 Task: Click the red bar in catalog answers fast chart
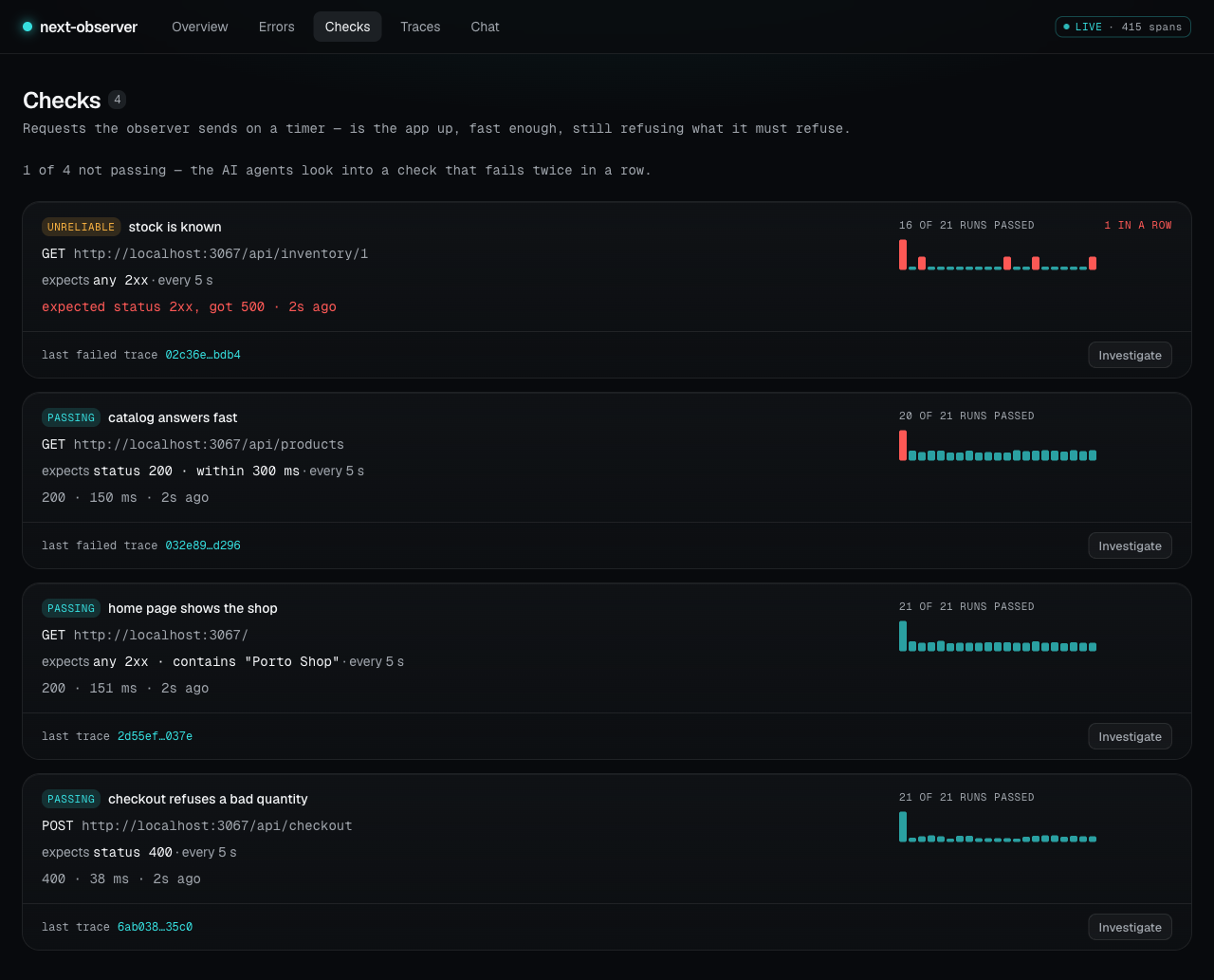coord(903,446)
